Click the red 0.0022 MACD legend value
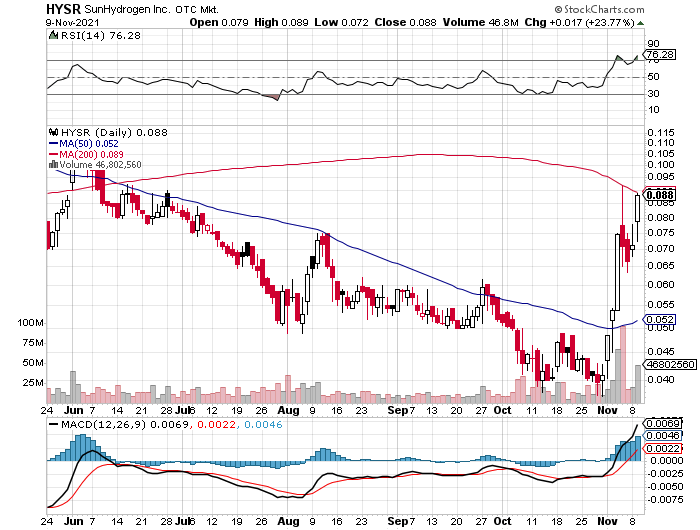700x530 pixels. (x=216, y=425)
